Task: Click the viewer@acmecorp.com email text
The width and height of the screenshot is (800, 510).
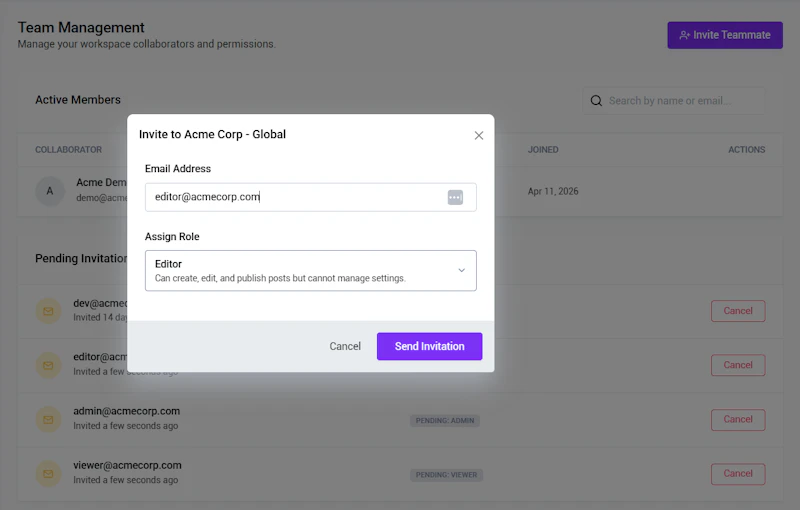Action: pos(127,465)
